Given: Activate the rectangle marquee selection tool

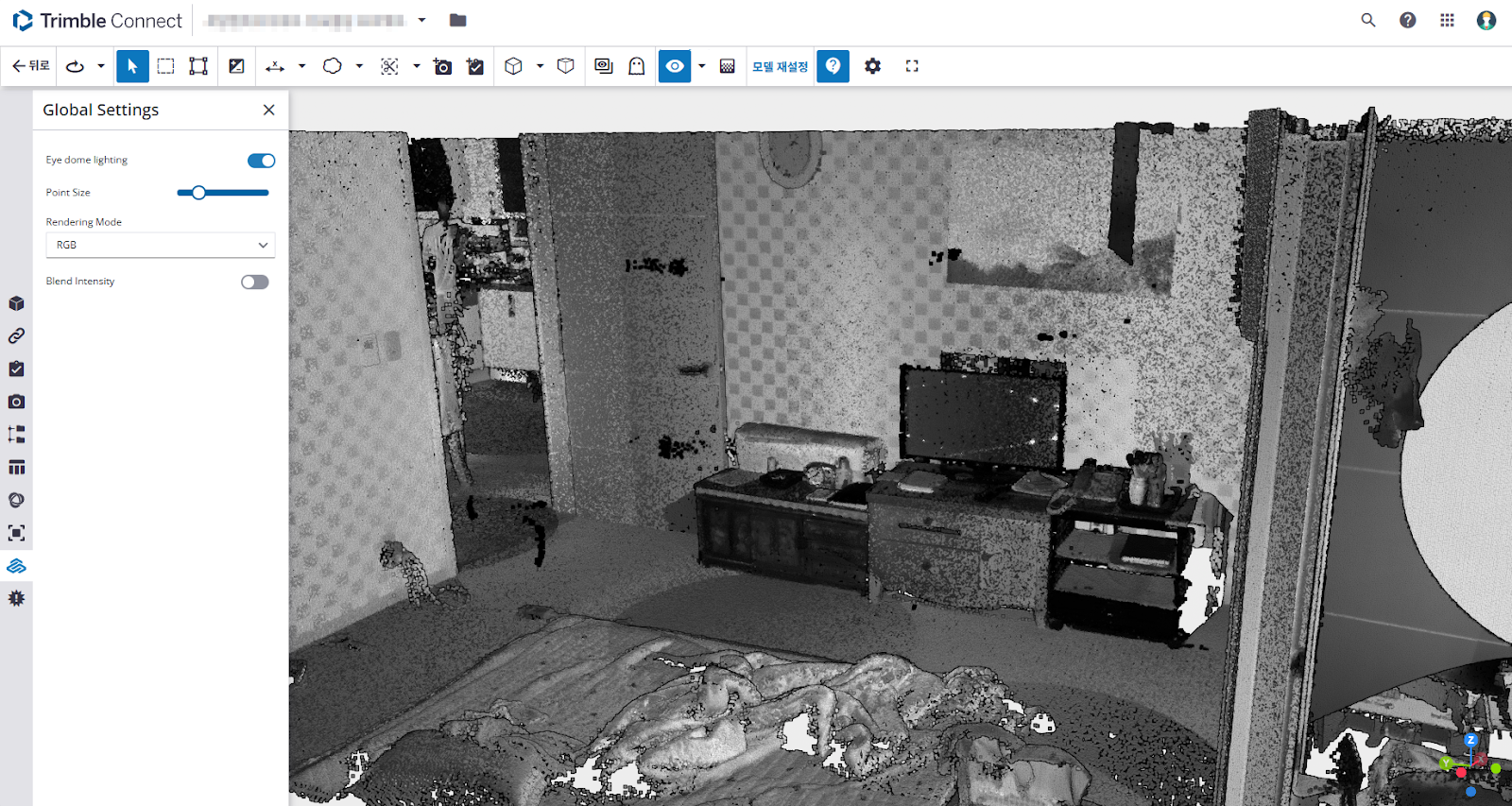Looking at the screenshot, I should coord(165,66).
